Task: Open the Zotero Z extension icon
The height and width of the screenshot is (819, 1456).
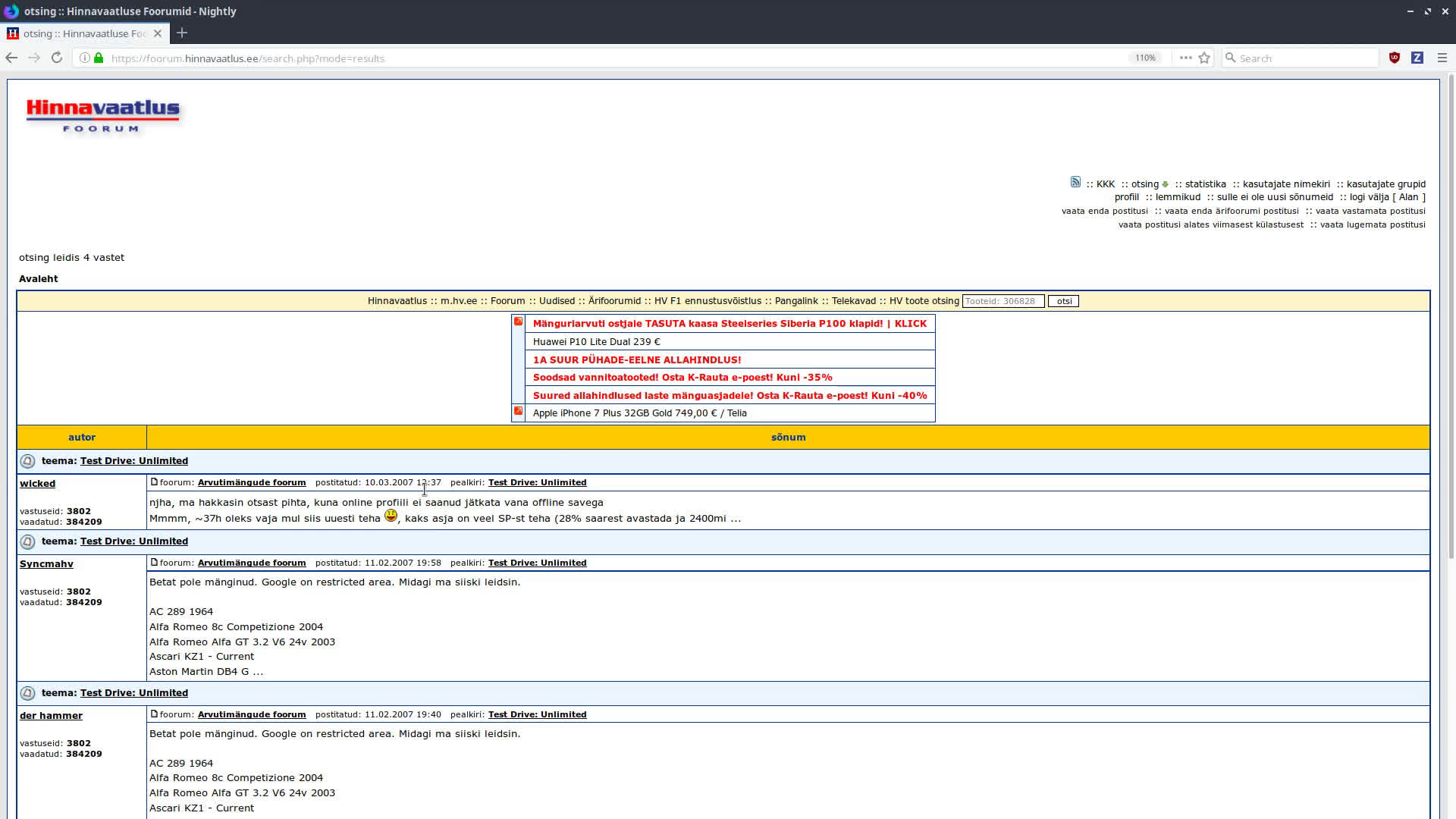Action: pyautogui.click(x=1417, y=58)
